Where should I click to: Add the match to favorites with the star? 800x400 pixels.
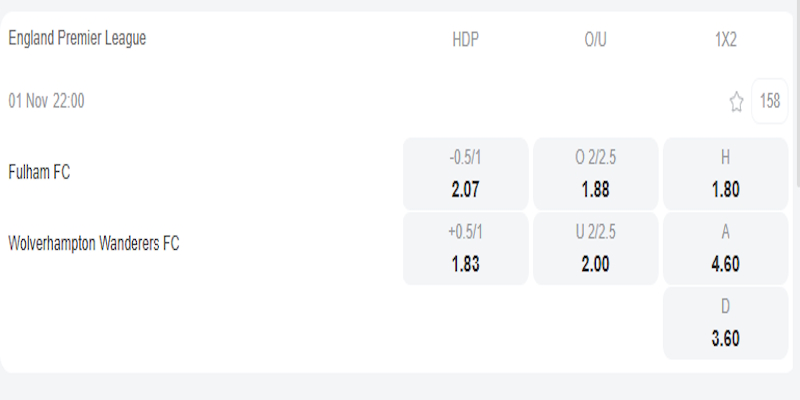click(737, 101)
